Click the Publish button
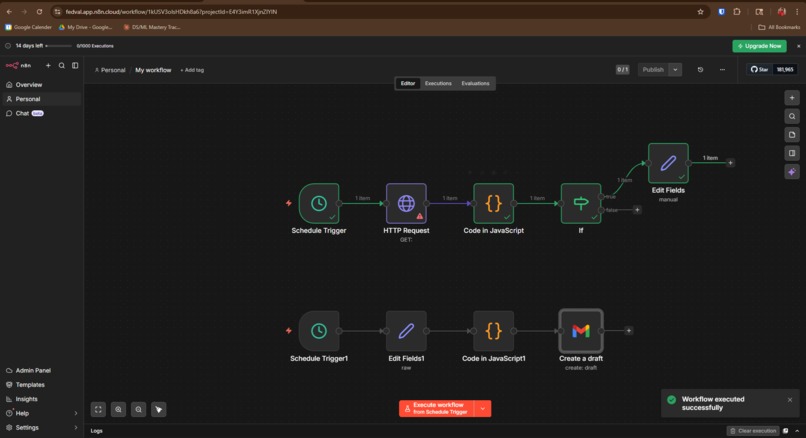The height and width of the screenshot is (438, 806). click(653, 69)
